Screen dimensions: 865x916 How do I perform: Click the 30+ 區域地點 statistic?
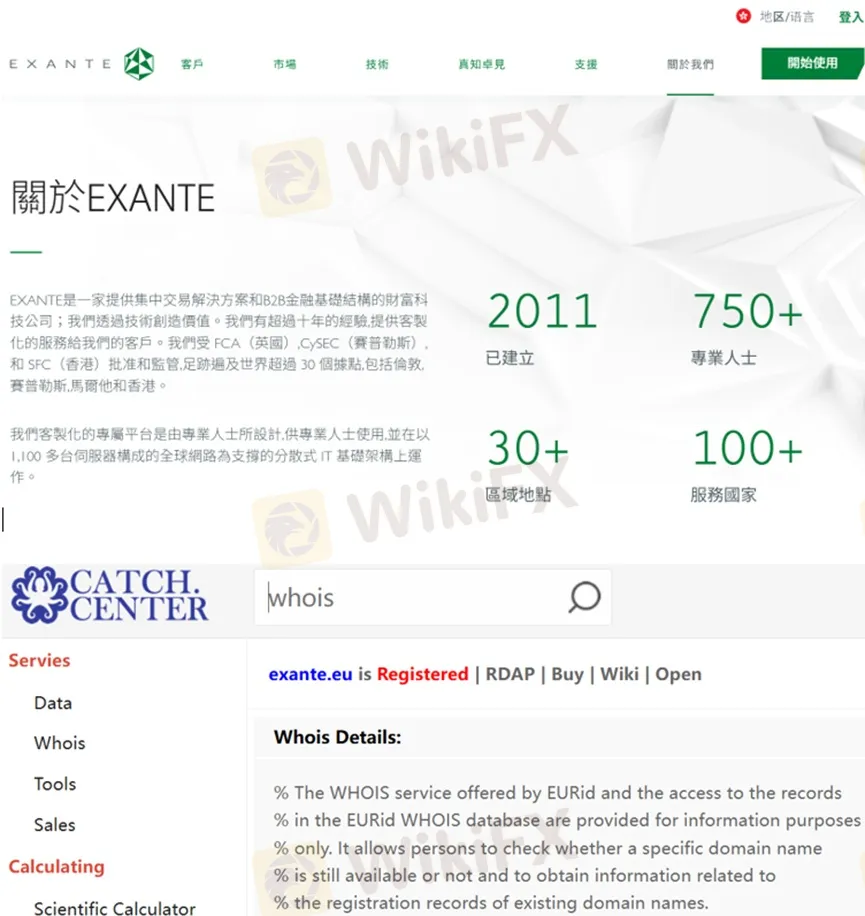point(527,466)
